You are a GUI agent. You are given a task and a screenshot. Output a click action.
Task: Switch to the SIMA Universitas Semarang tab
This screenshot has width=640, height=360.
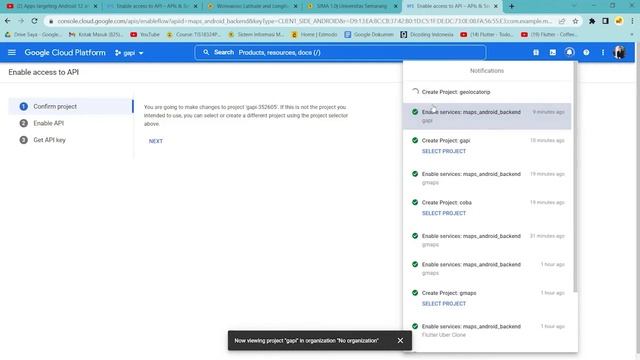(352, 6)
